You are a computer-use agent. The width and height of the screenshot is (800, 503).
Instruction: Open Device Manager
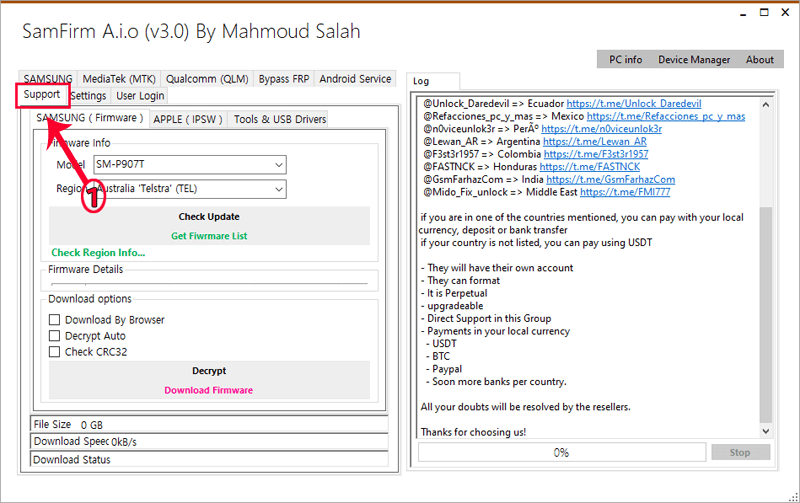pos(694,60)
